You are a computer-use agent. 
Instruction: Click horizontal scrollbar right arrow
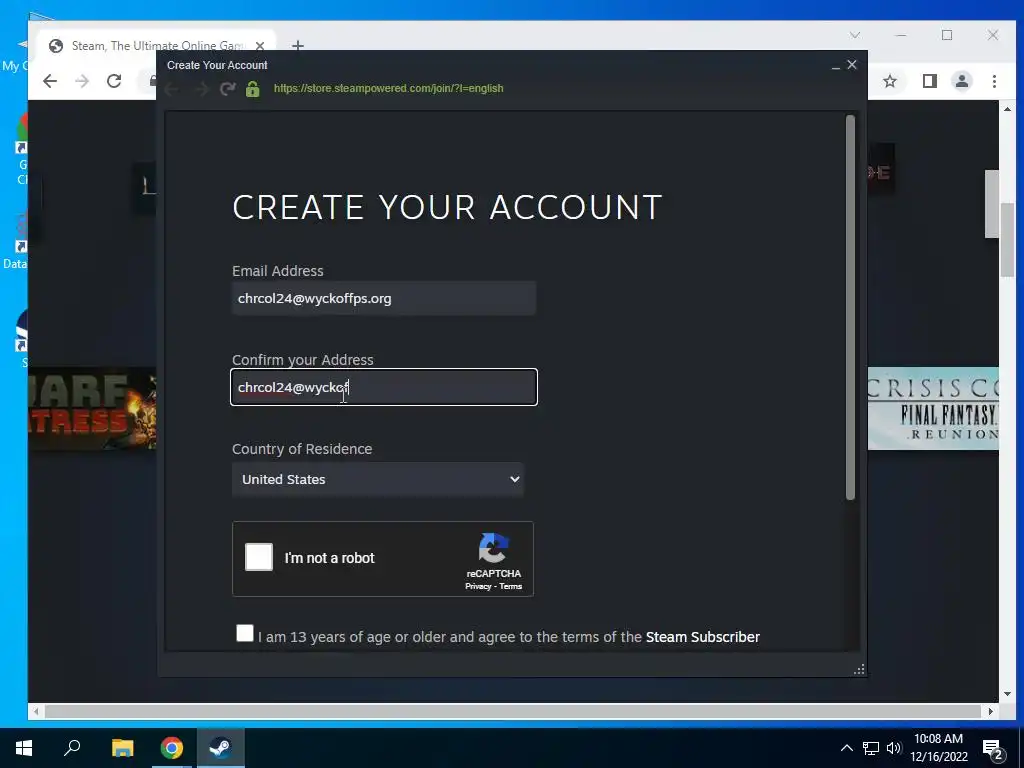click(x=991, y=711)
